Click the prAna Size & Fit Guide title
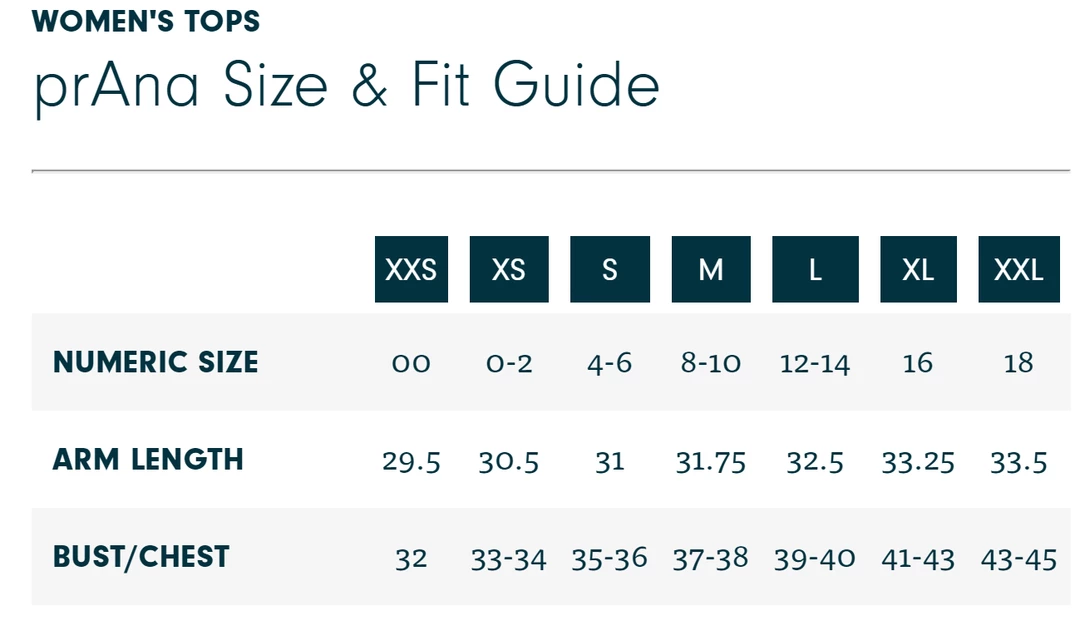 (x=346, y=86)
